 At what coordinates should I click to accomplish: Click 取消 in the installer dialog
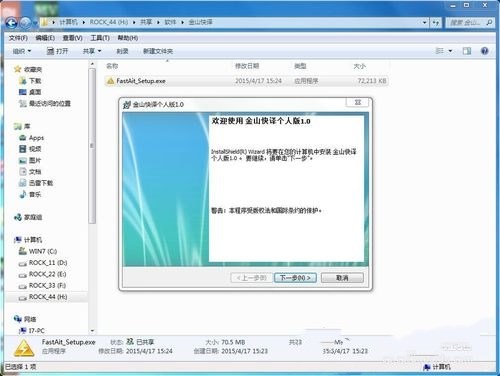pos(342,278)
